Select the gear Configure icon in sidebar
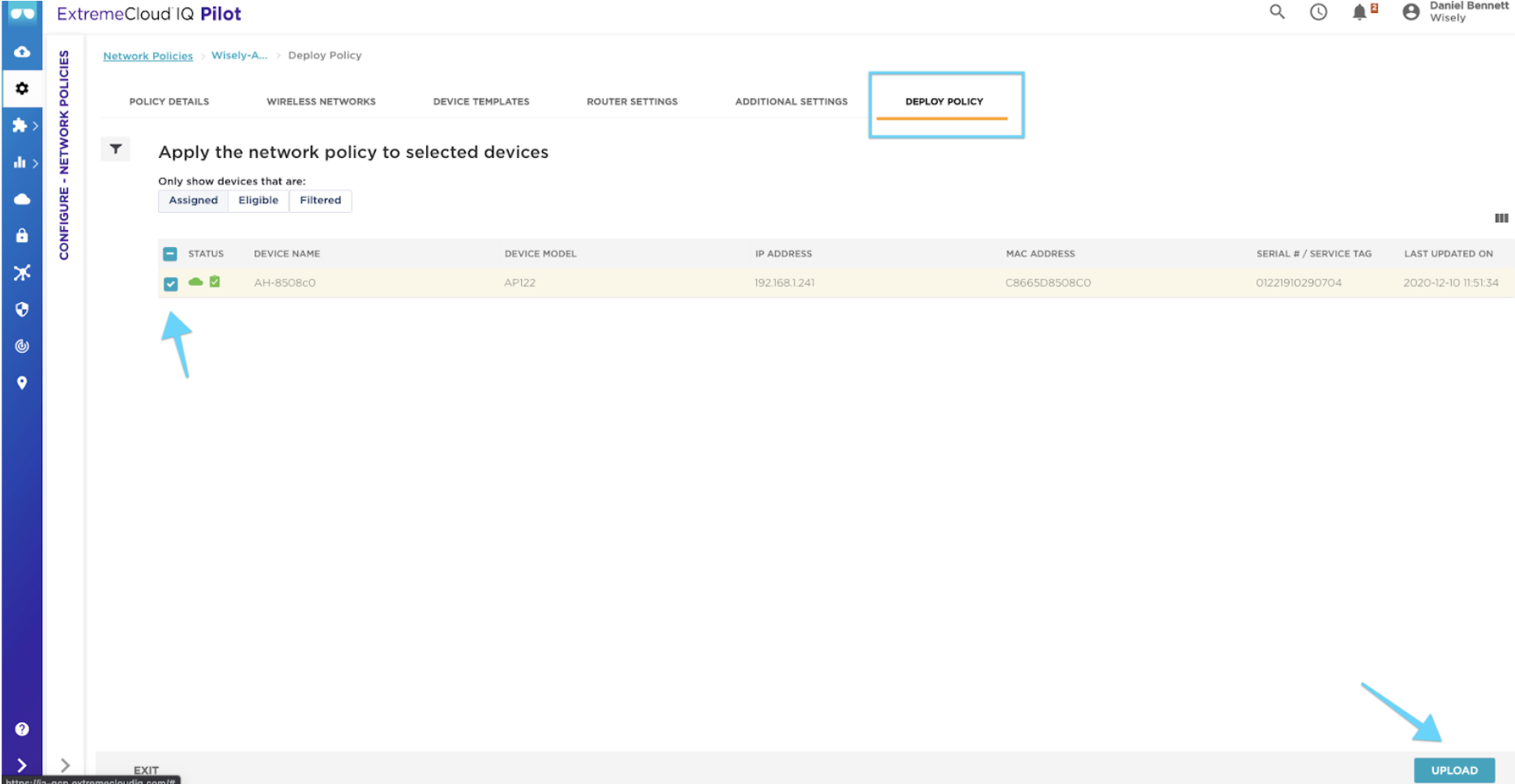The height and width of the screenshot is (784, 1515). pos(22,88)
